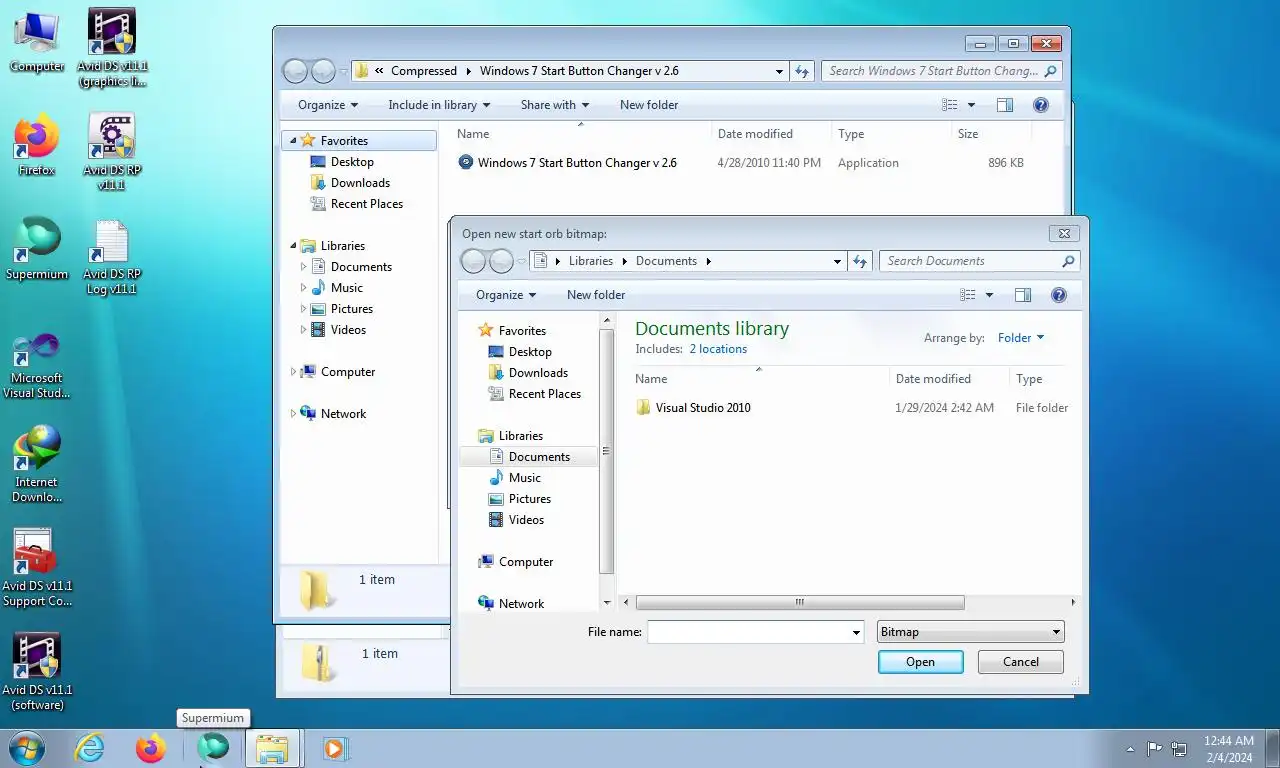
Task: Click Help icon in the open dialog toolbar
Action: point(1059,295)
